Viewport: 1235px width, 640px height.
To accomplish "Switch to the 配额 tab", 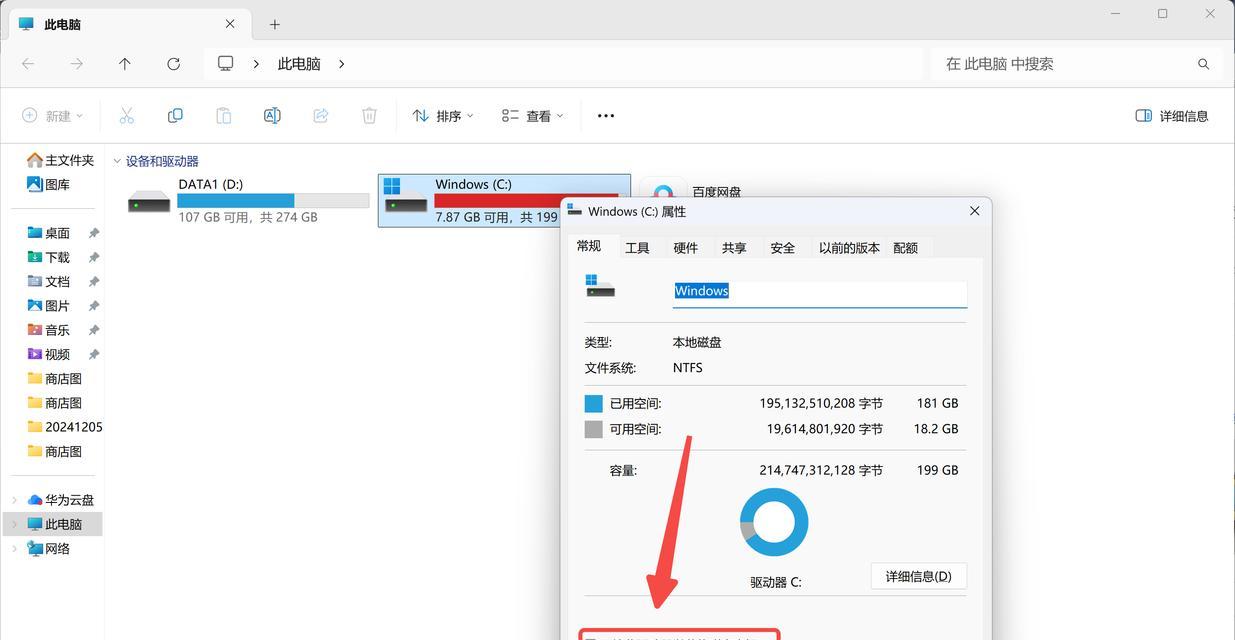I will coord(906,248).
